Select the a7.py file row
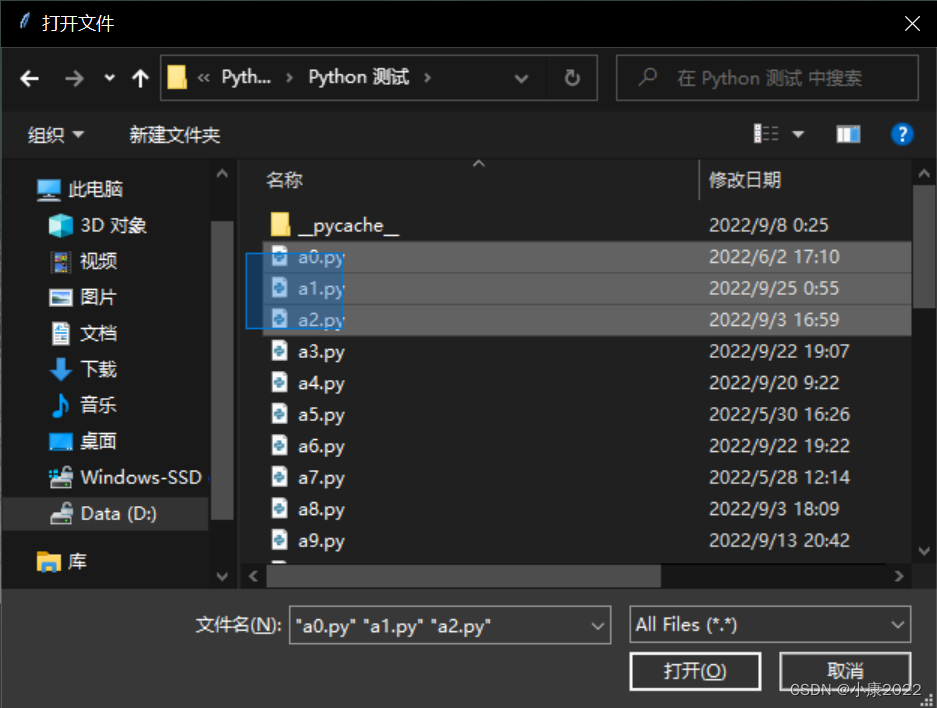The width and height of the screenshot is (937, 708). 320,477
